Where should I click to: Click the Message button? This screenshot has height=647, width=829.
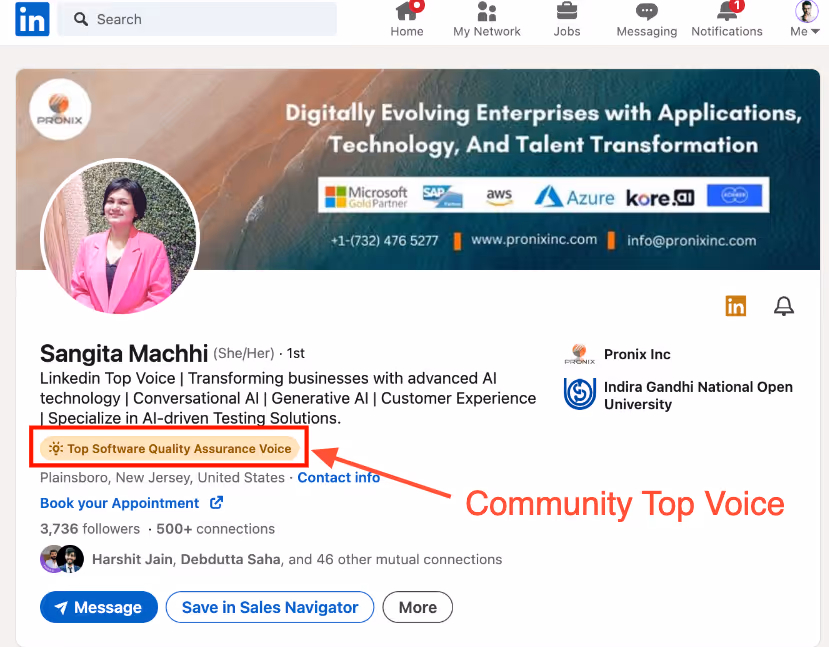[x=98, y=607]
